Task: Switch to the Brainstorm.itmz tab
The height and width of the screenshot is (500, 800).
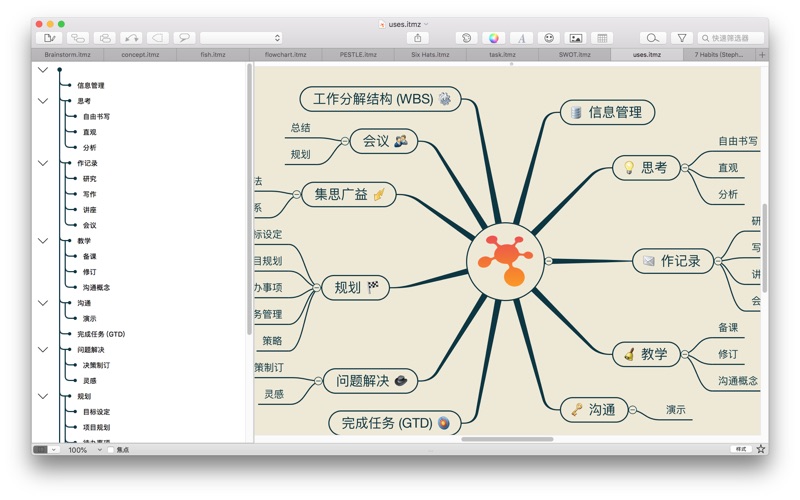Action: click(x=67, y=54)
